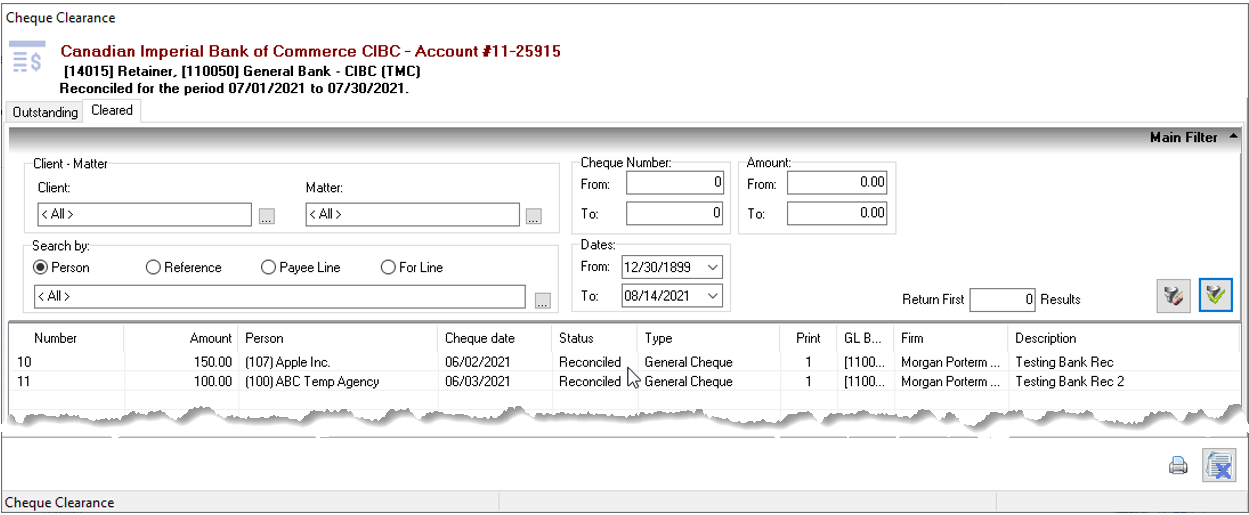Screen dimensions: 1249x515
Task: Select the Reference radio button
Action: coord(184,267)
